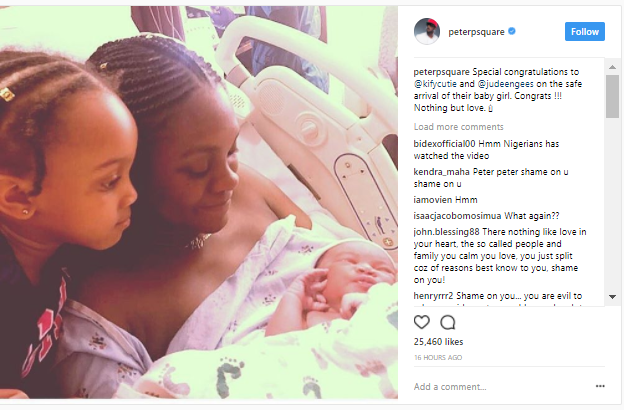View the 25,460 likes list
624x410 pixels.
click(x=438, y=342)
